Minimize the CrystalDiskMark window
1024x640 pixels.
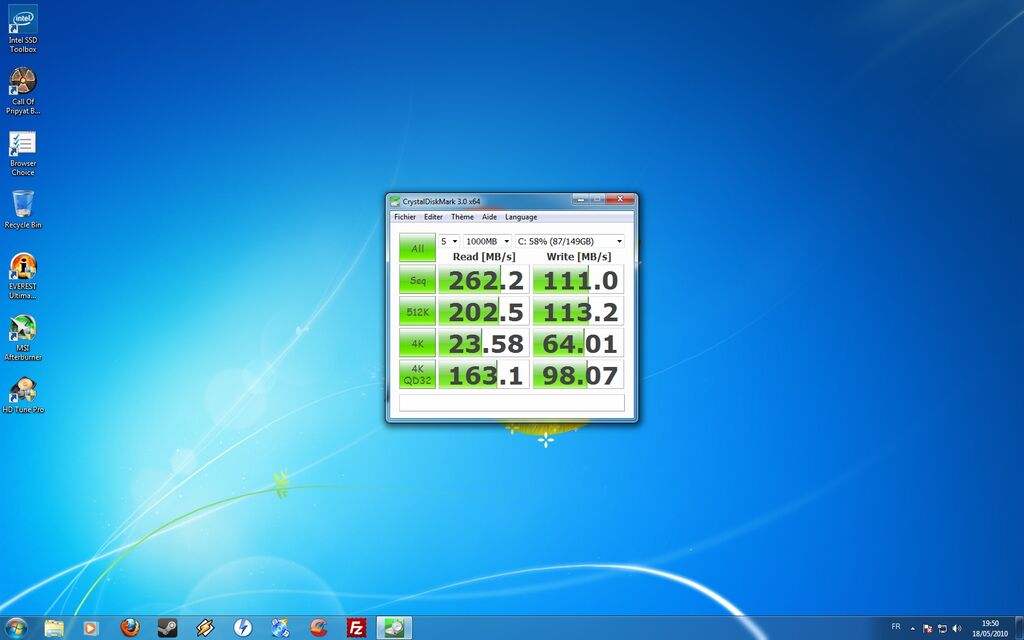[581, 199]
